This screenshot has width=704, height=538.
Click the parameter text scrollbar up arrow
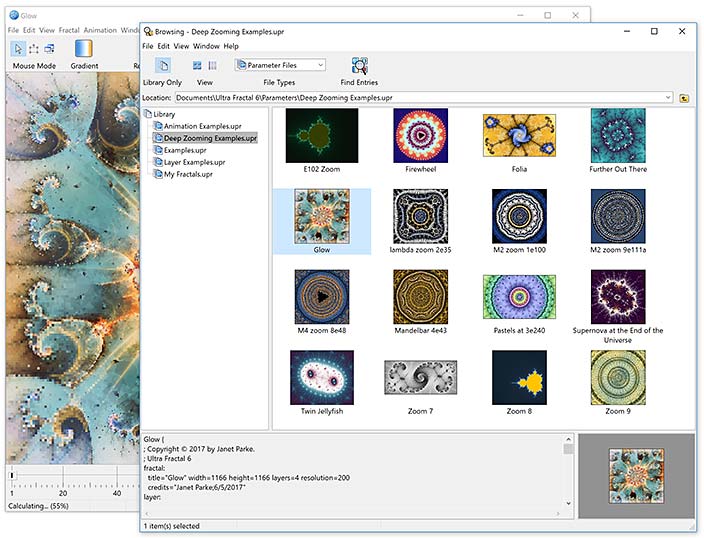tap(568, 439)
